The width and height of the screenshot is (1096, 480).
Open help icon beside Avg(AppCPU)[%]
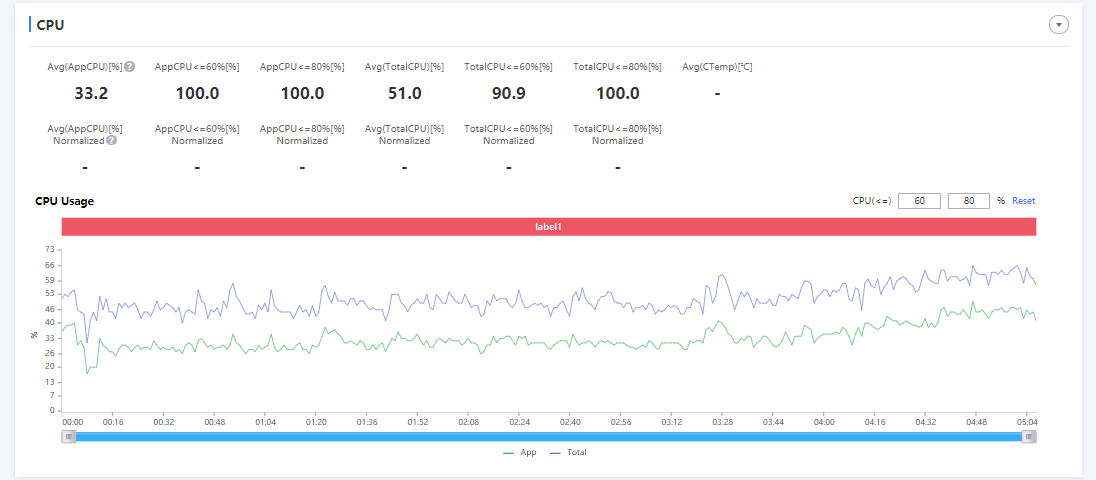(x=129, y=67)
